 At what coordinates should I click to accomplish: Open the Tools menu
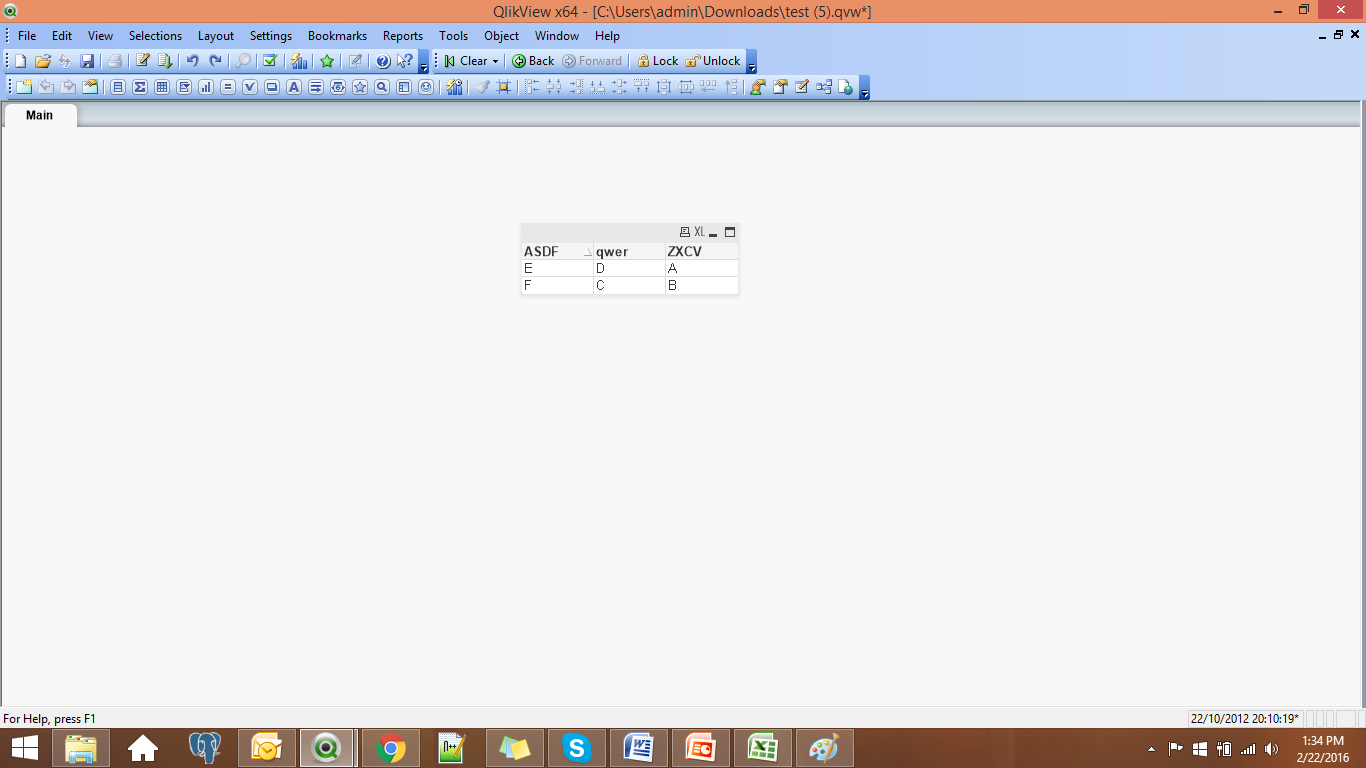tap(453, 35)
